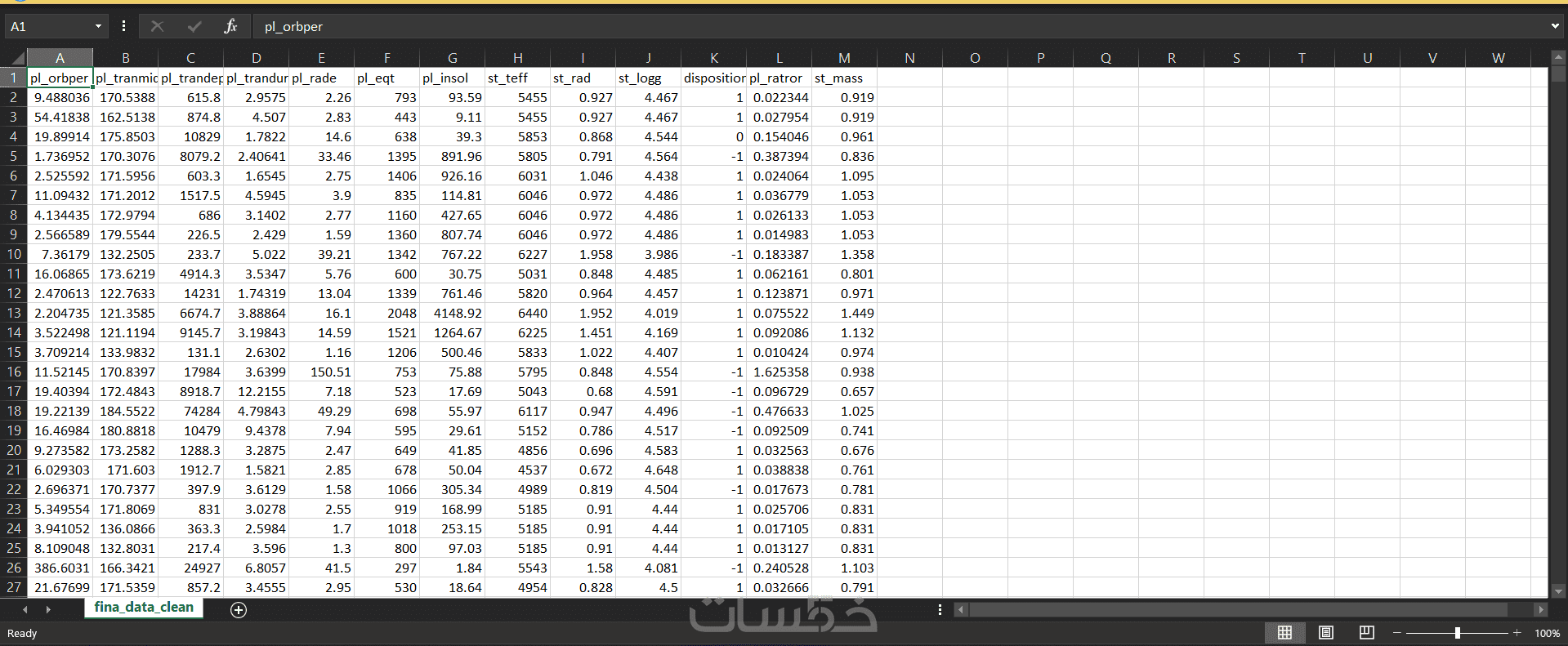Click horizontal scrollbar left arrow
1568x646 pixels.
pyautogui.click(x=961, y=609)
